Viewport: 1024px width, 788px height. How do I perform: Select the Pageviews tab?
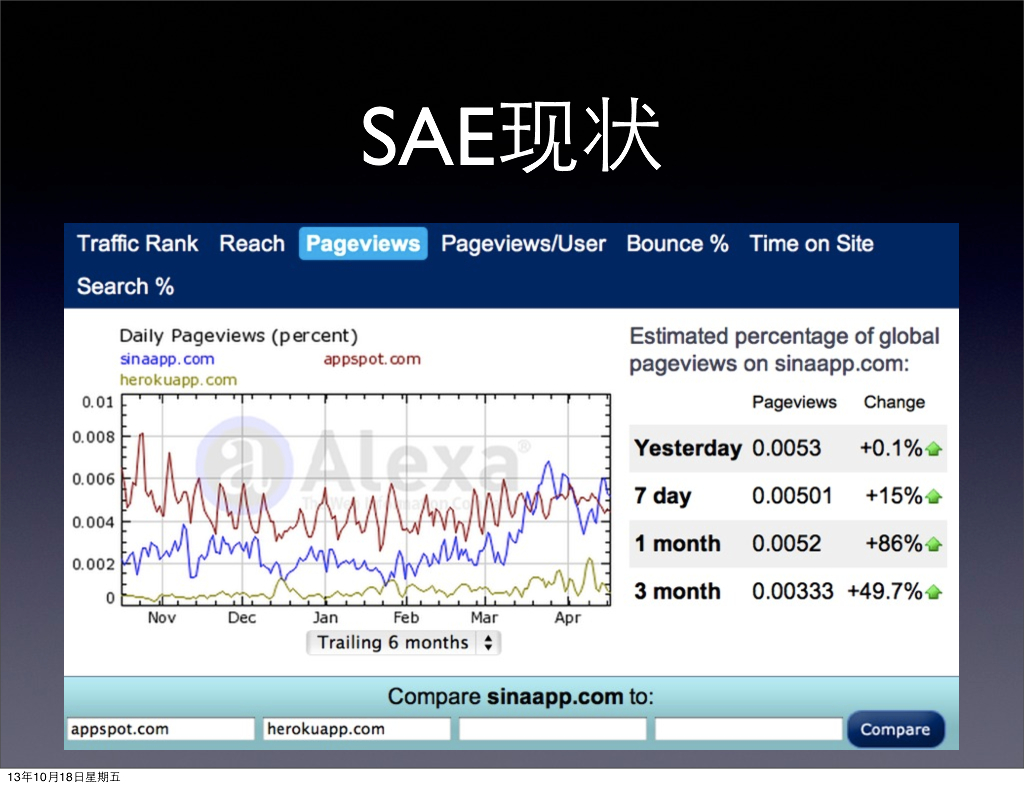(363, 244)
